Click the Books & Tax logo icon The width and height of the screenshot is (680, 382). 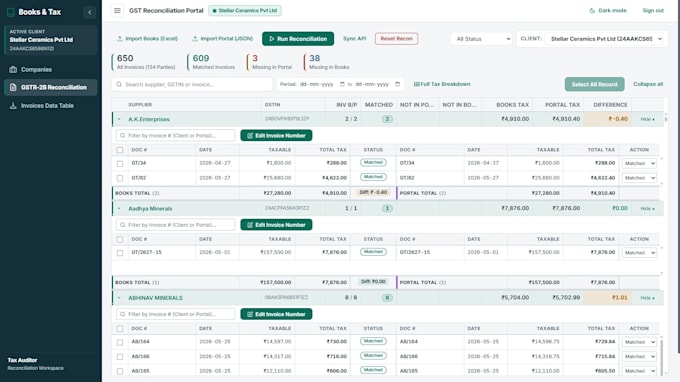11,12
